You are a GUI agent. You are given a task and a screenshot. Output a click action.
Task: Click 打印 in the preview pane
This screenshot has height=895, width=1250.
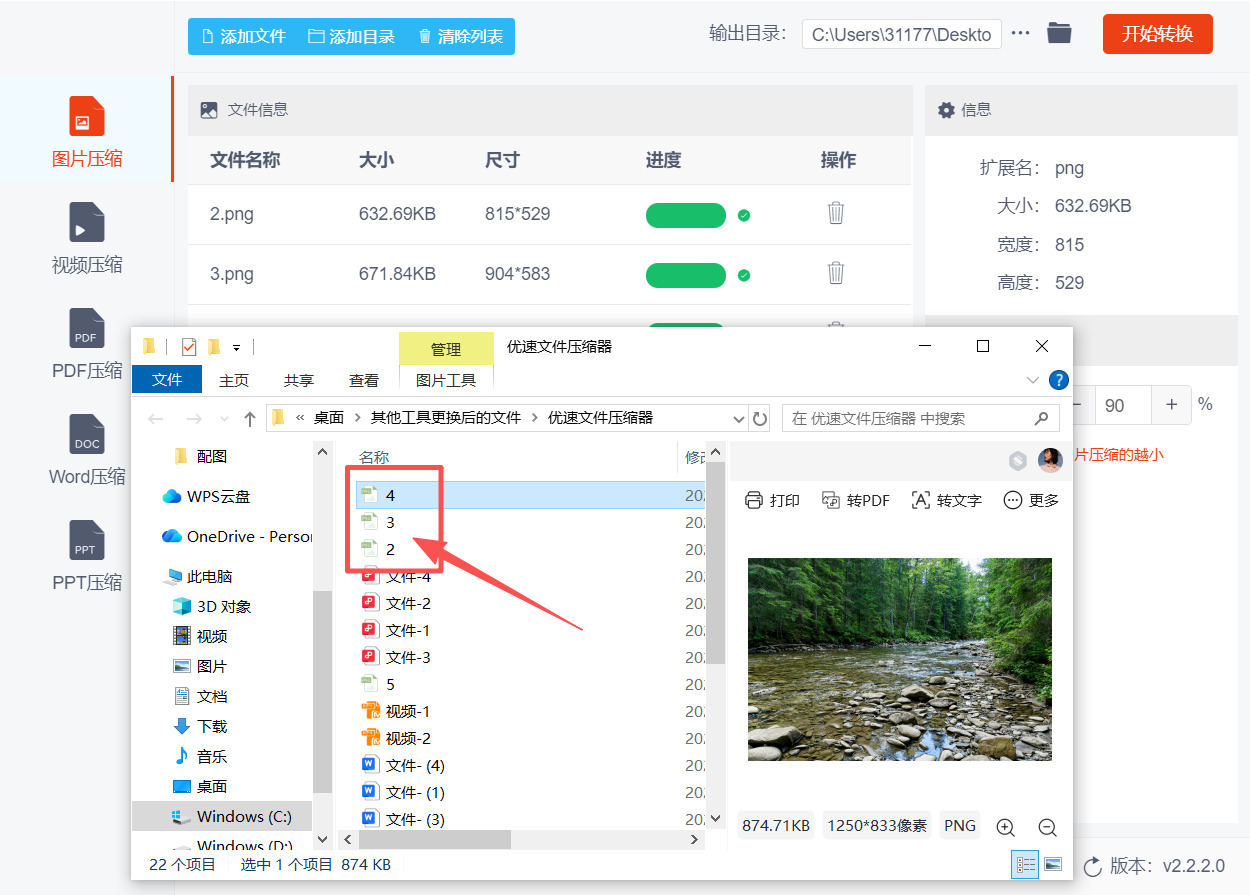pyautogui.click(x=772, y=500)
